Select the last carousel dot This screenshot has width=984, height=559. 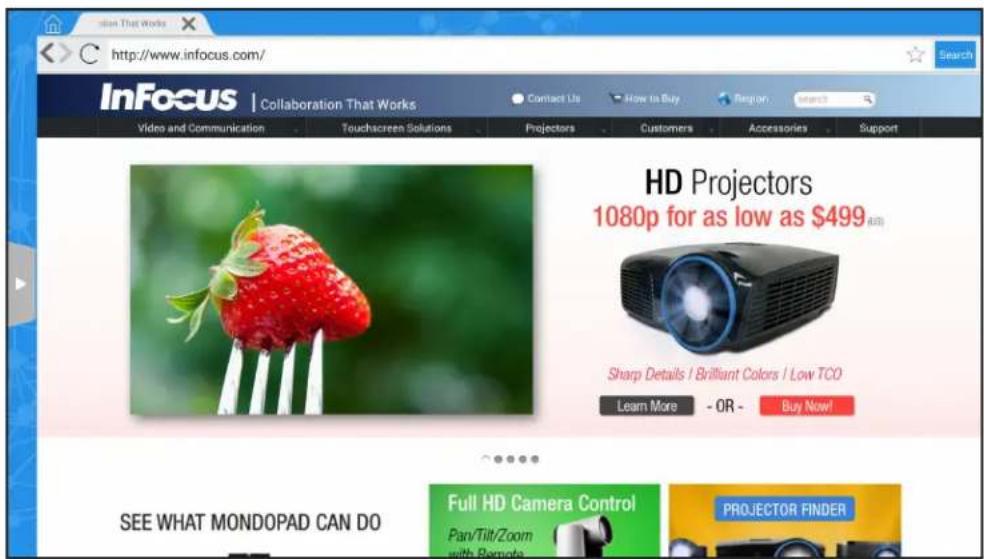[x=535, y=459]
